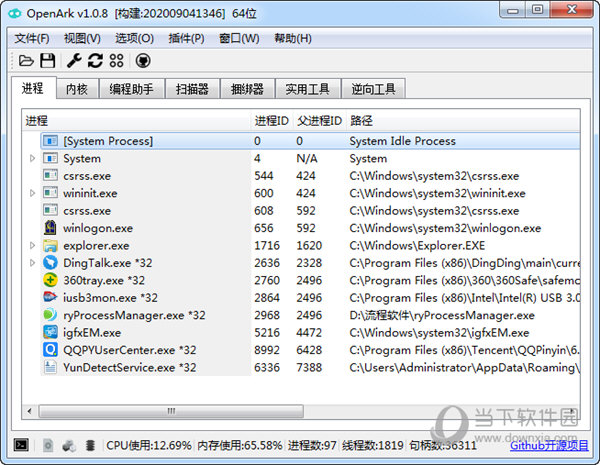Click the path C:\Windows\system32\winlogon.exe
The image size is (600, 465).
click(x=445, y=228)
